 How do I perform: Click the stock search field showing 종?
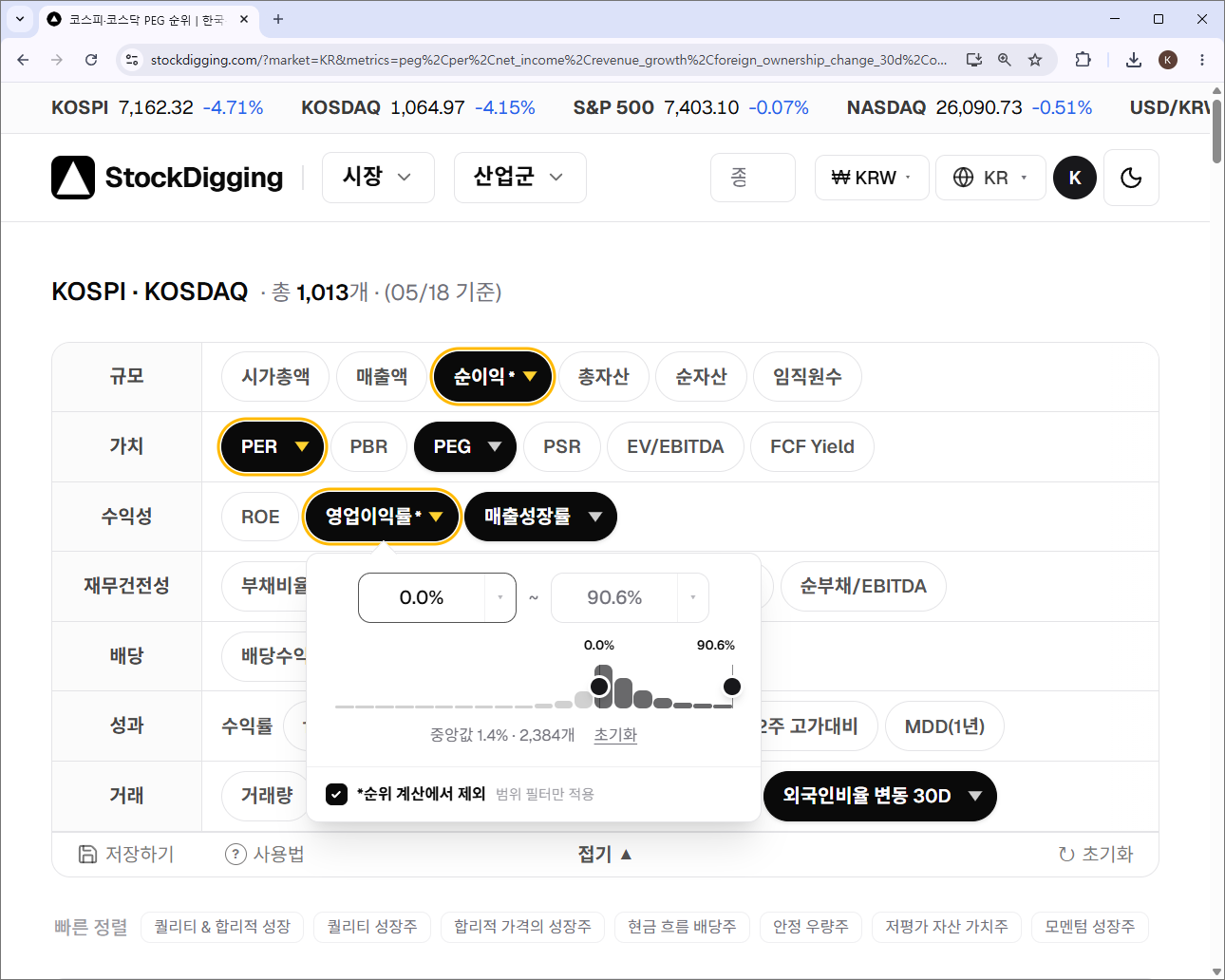(x=752, y=178)
